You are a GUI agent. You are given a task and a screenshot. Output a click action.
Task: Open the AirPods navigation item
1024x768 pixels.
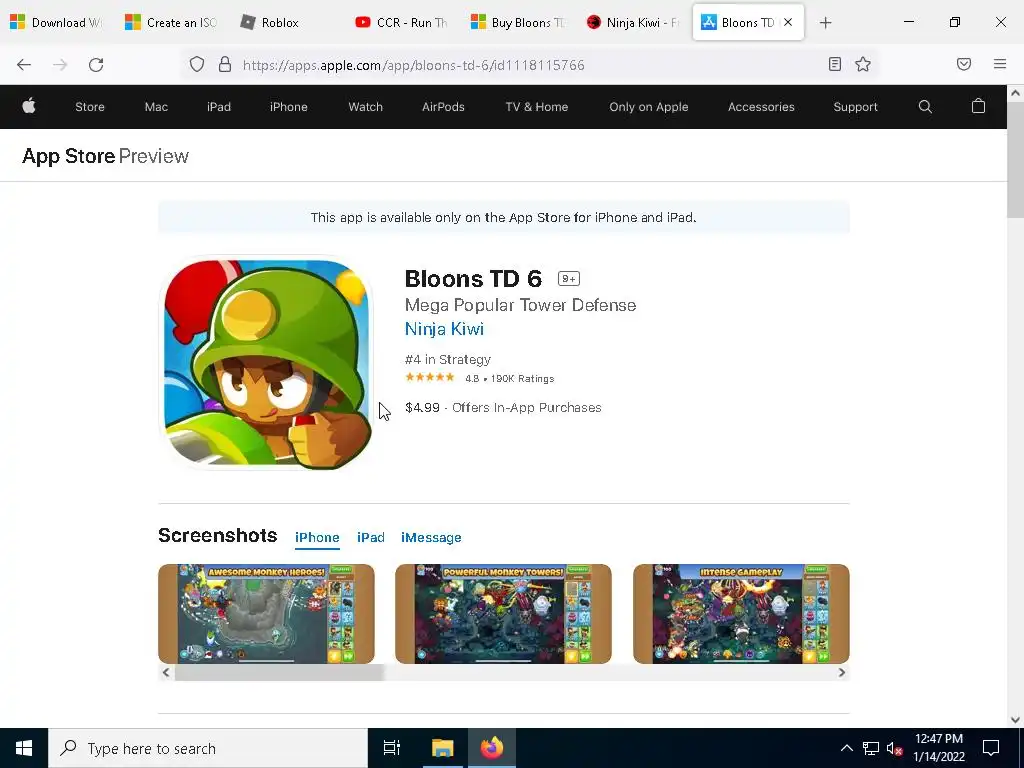coord(443,106)
